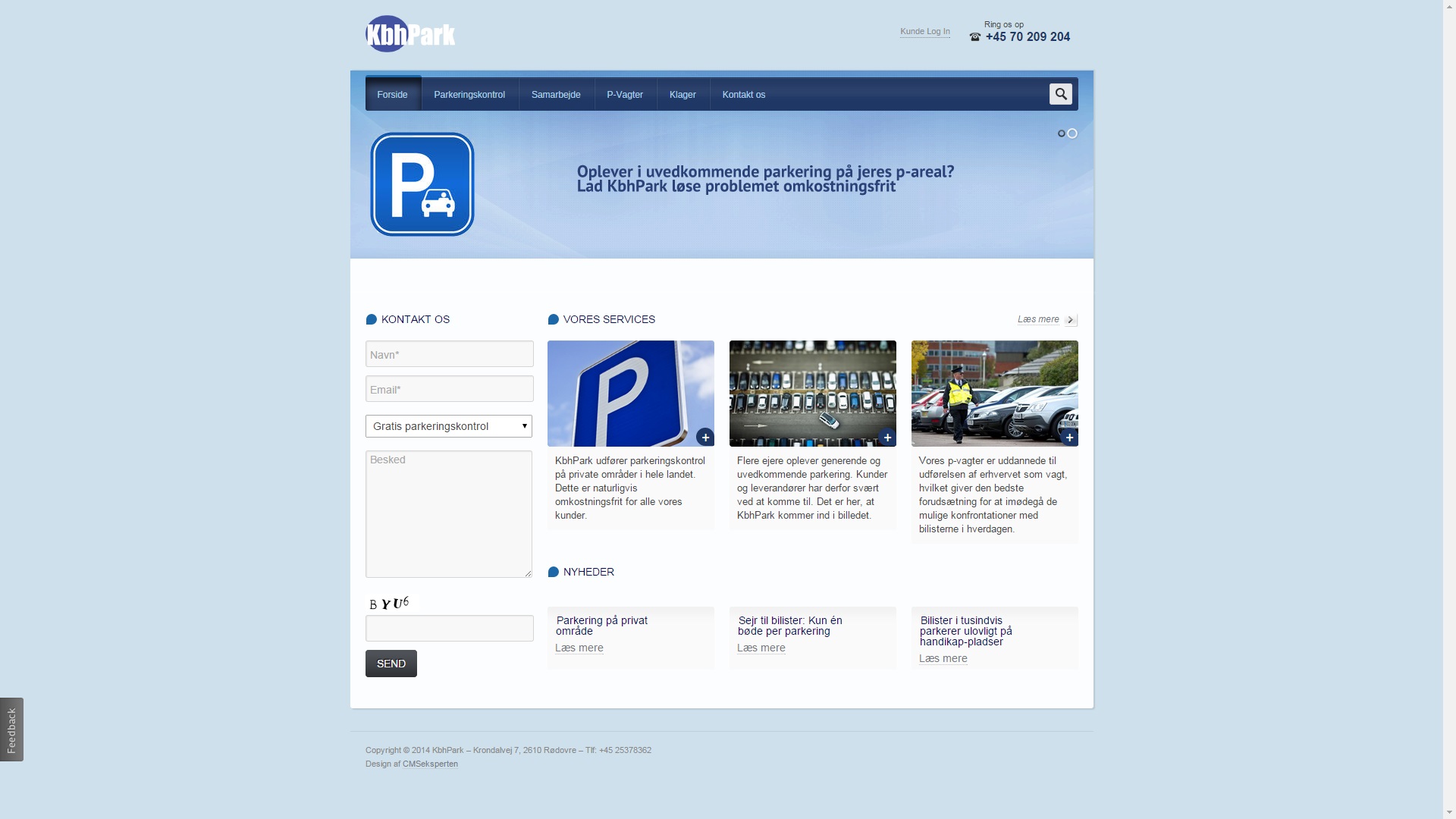Select the second slider dot

point(1072,133)
